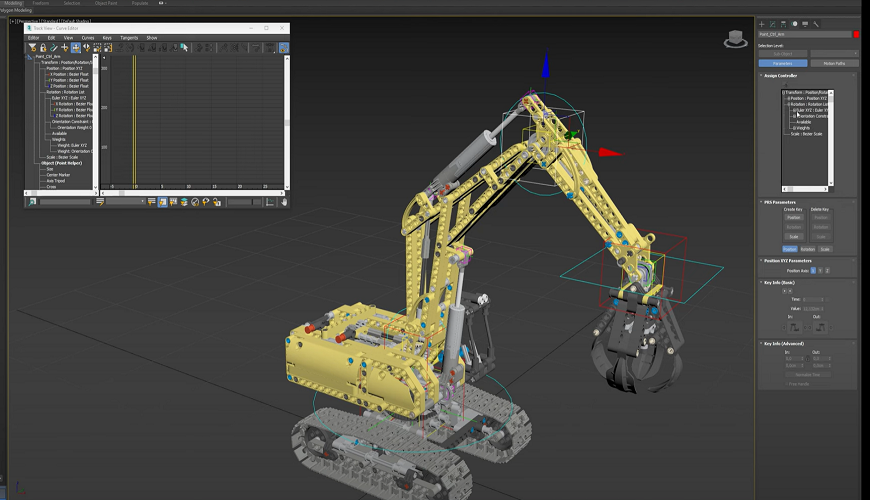Screen dimensions: 870x500
Task: Click the object name field Point_Ctrl_Arm
Action: tap(805, 34)
